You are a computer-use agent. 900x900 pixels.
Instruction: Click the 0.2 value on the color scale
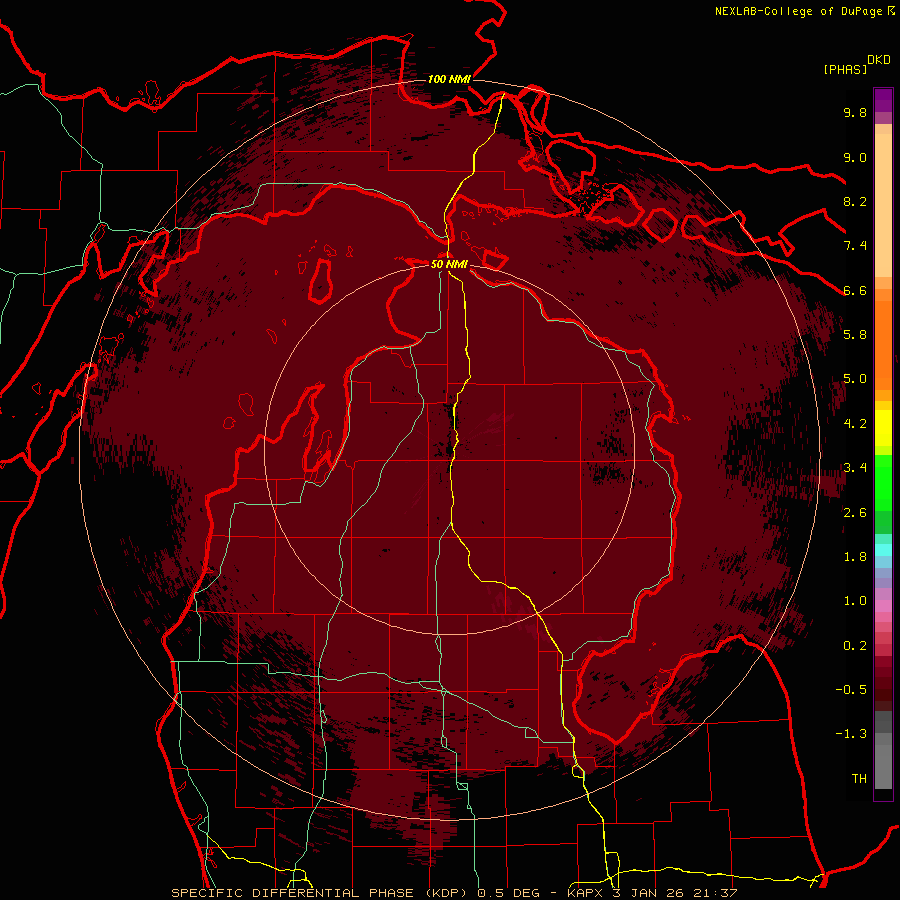click(855, 646)
